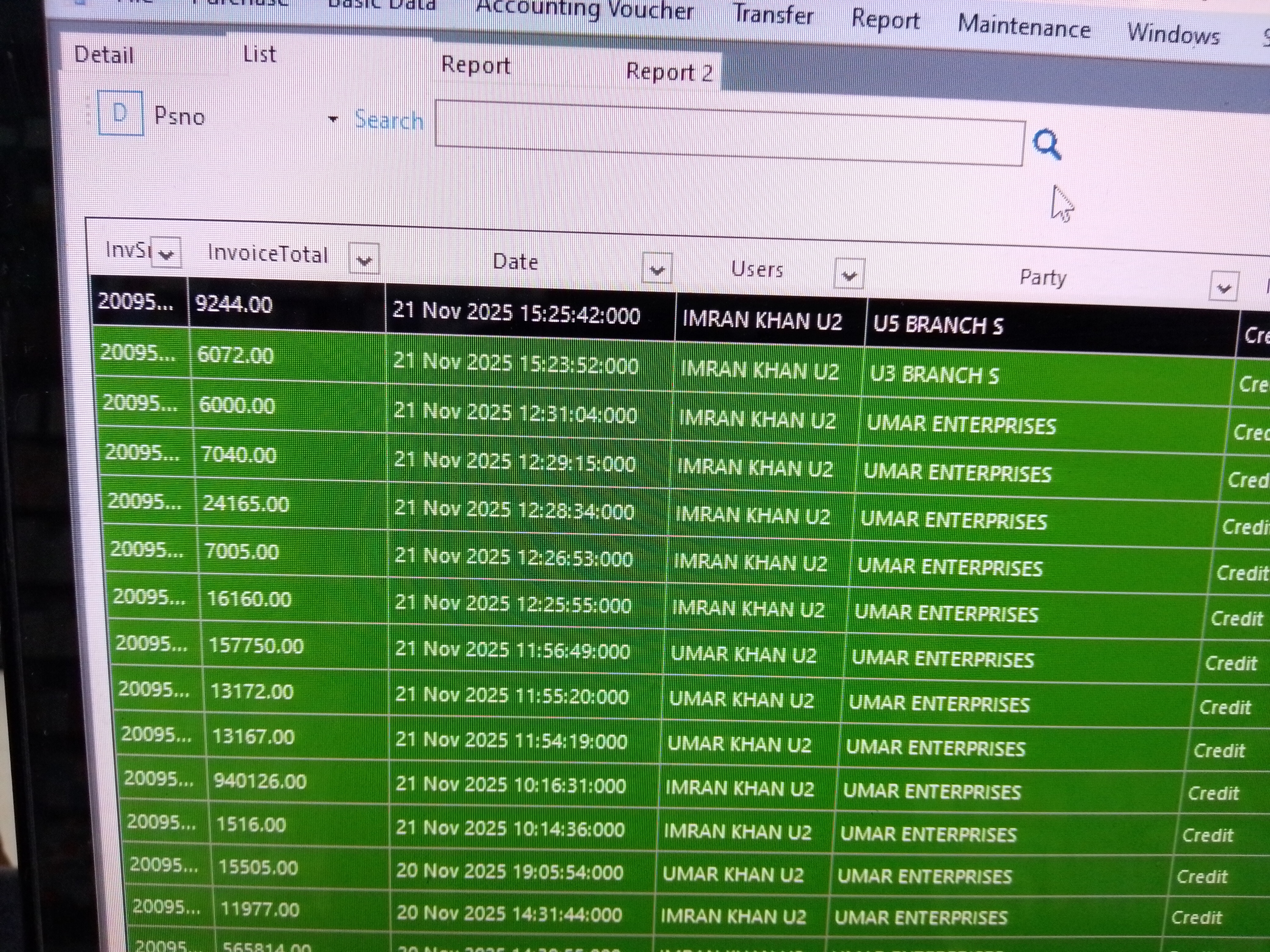Switch to the Report 2 tab
Screen dimensions: 1270x952
pyautogui.click(x=669, y=72)
